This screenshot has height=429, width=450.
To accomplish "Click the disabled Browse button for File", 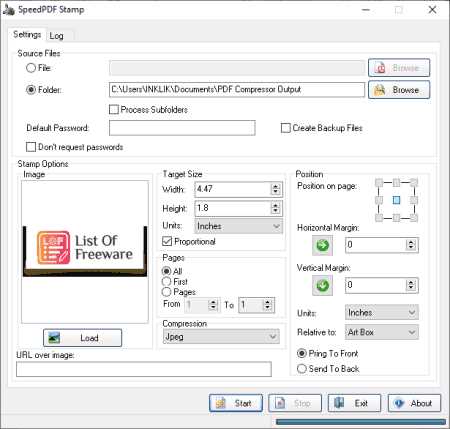I will [399, 68].
